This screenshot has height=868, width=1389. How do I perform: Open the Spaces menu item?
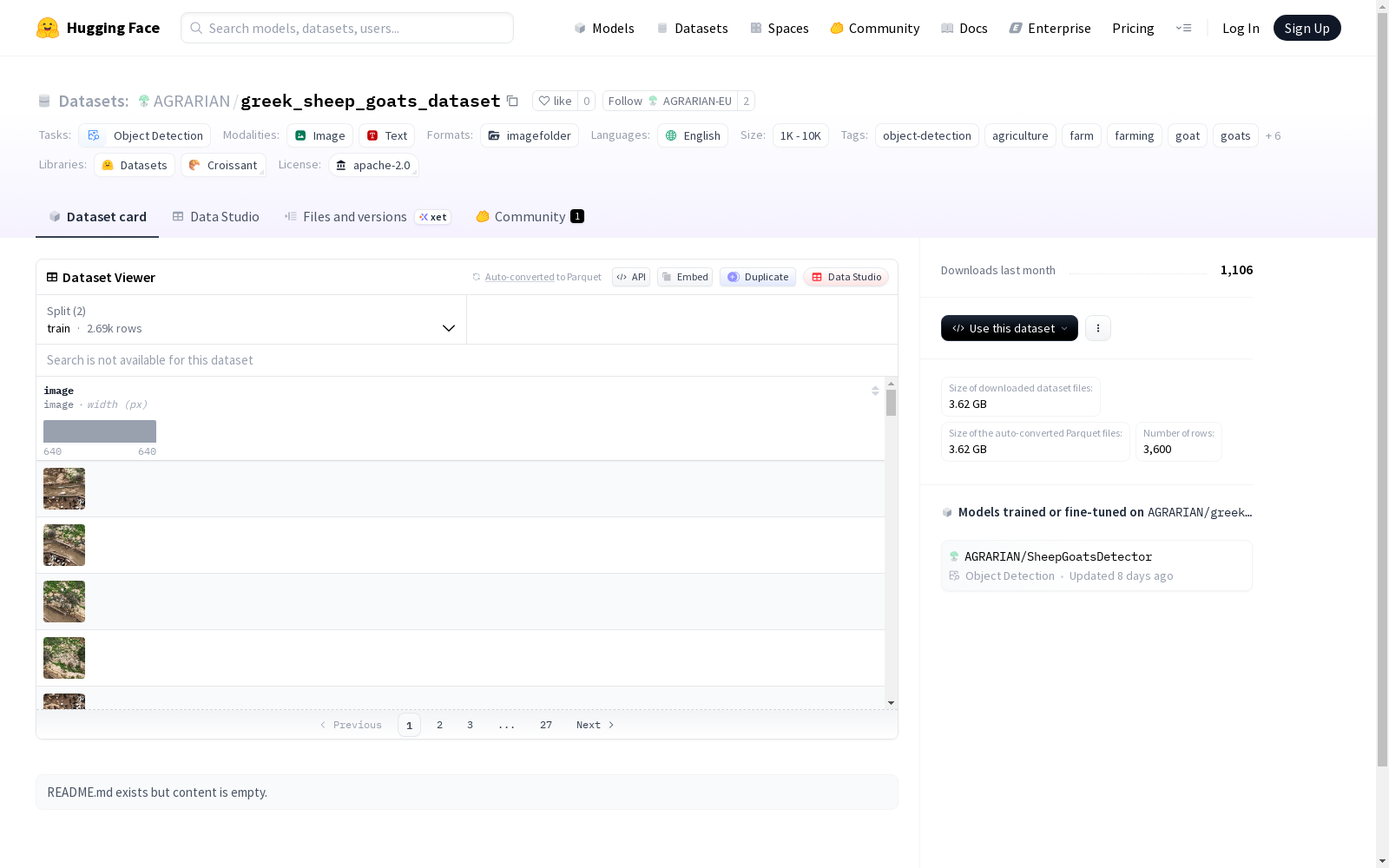pos(779,28)
